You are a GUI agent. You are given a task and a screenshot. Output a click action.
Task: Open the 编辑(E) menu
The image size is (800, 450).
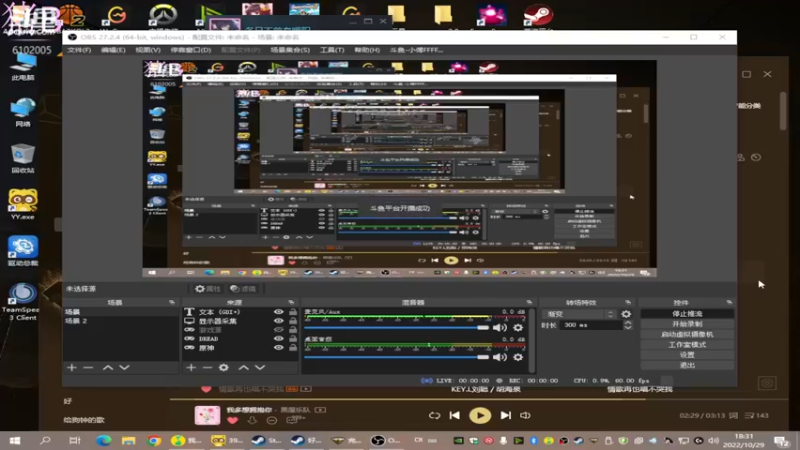[x=113, y=50]
